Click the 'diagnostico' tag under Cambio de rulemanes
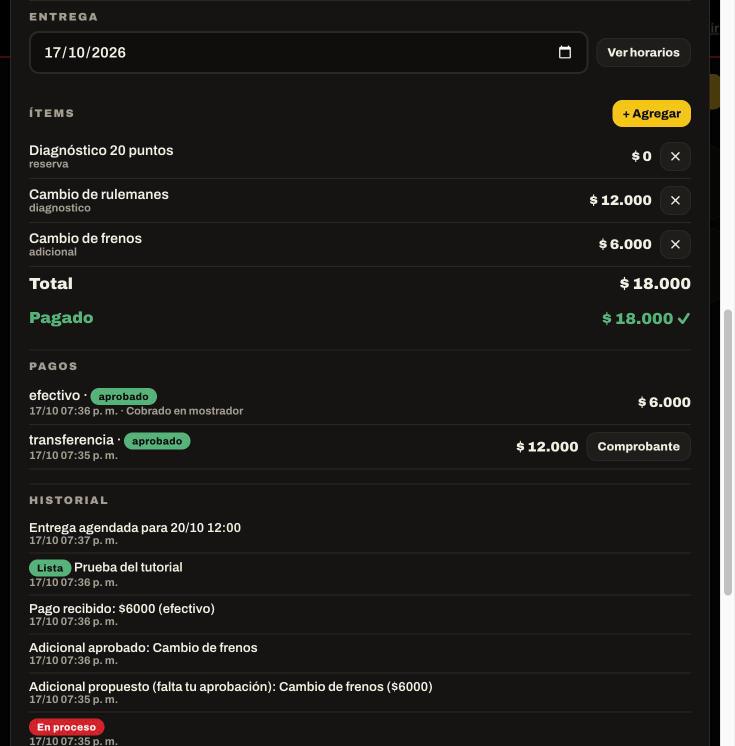 (x=59, y=208)
